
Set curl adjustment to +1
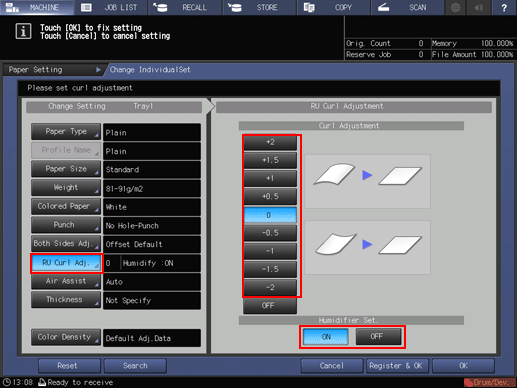coord(270,178)
